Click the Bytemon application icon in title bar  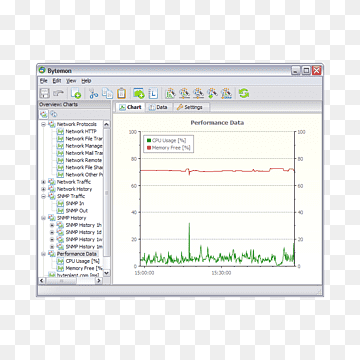pyautogui.click(x=42, y=71)
